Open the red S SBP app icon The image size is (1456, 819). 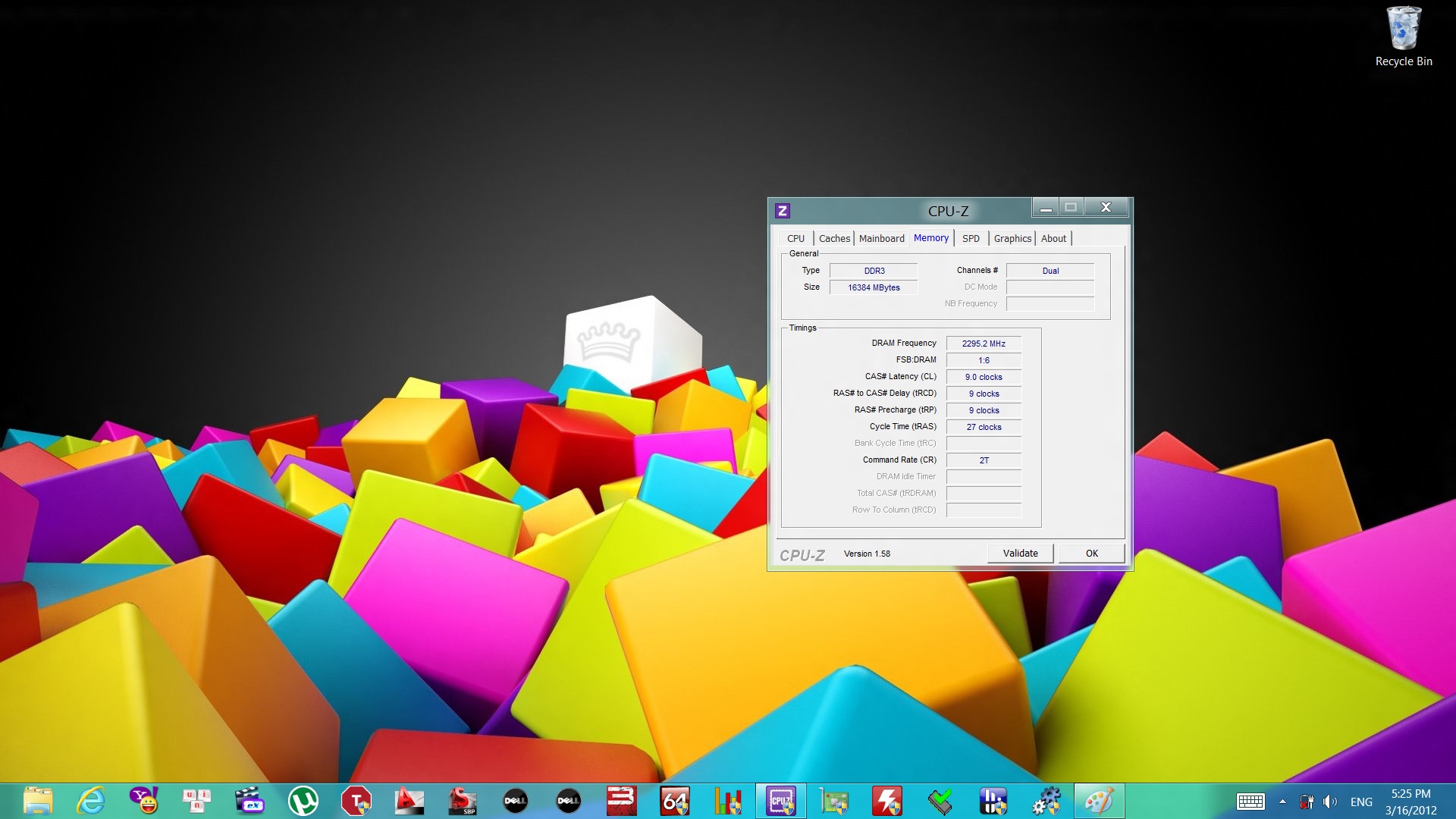462,801
